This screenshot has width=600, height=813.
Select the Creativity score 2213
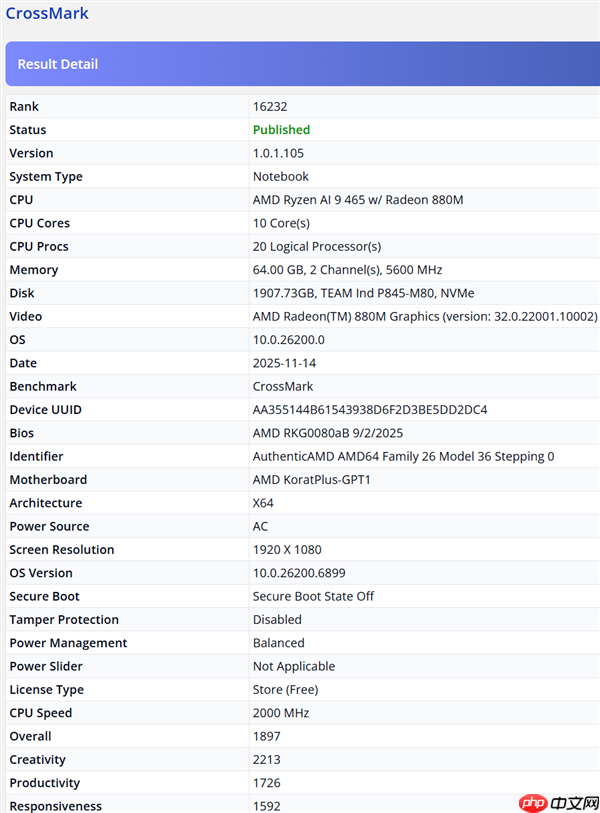click(x=266, y=760)
